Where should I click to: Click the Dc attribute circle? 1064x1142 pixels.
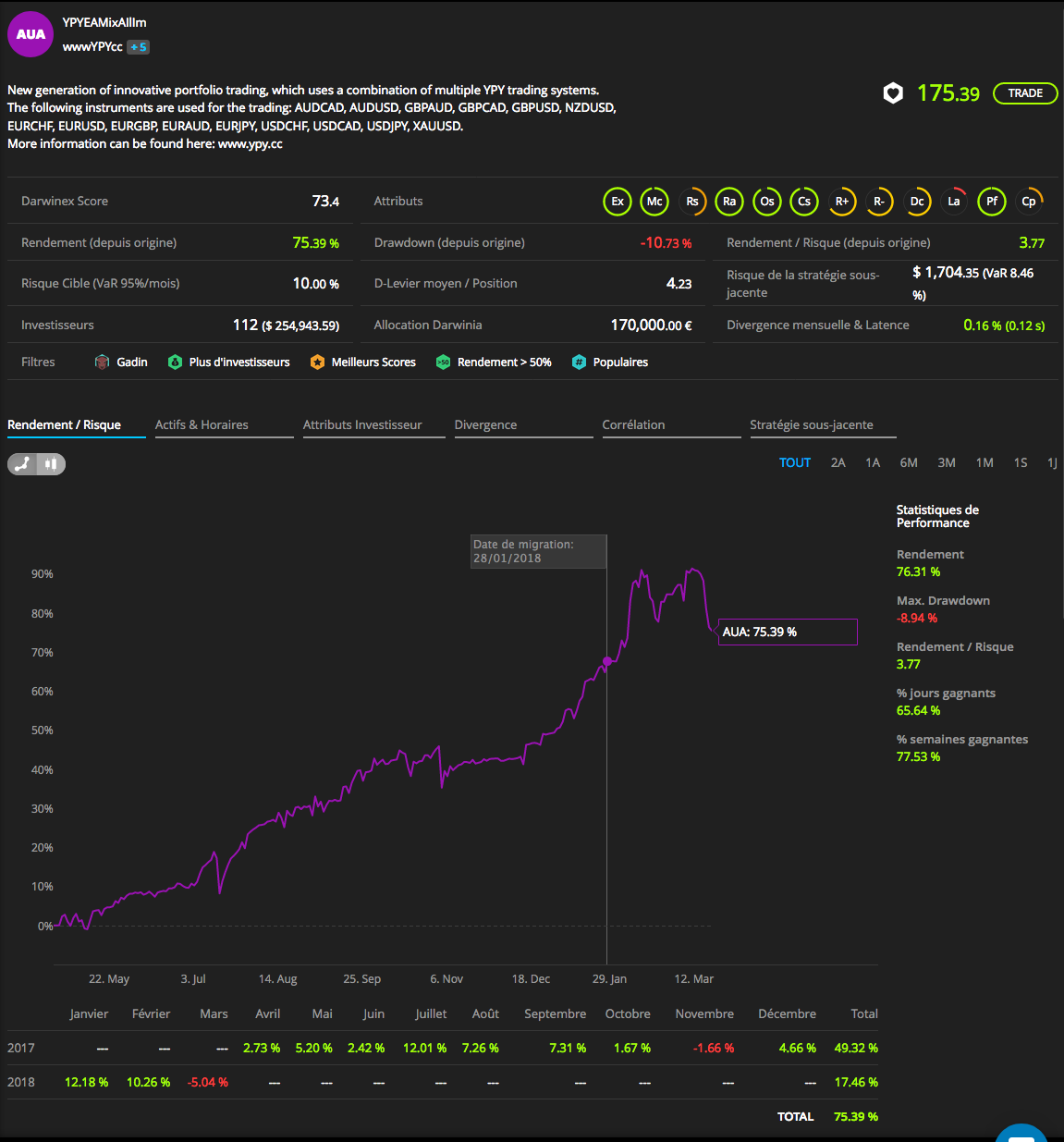tap(917, 201)
